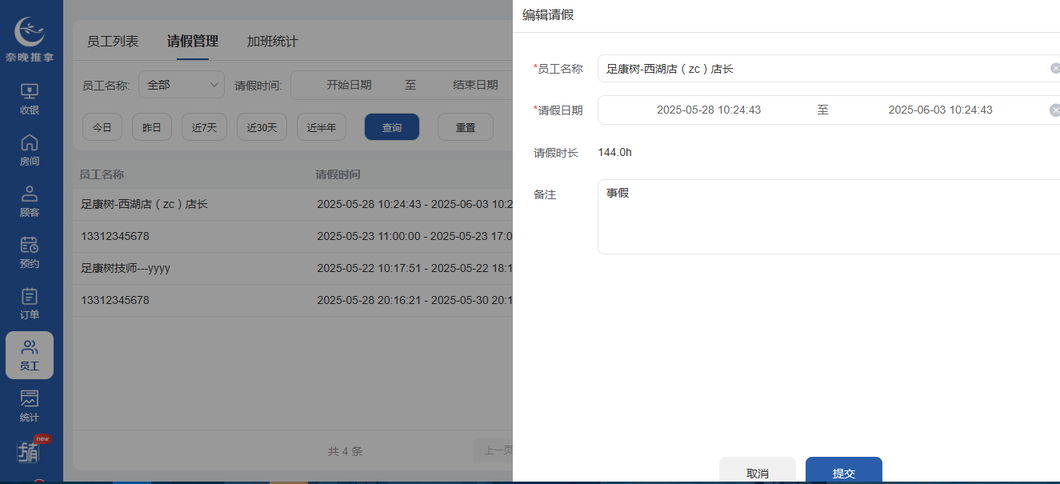Click the 备注 textarea containing 事假
Screen dimensions: 1060x484
click(x=829, y=217)
